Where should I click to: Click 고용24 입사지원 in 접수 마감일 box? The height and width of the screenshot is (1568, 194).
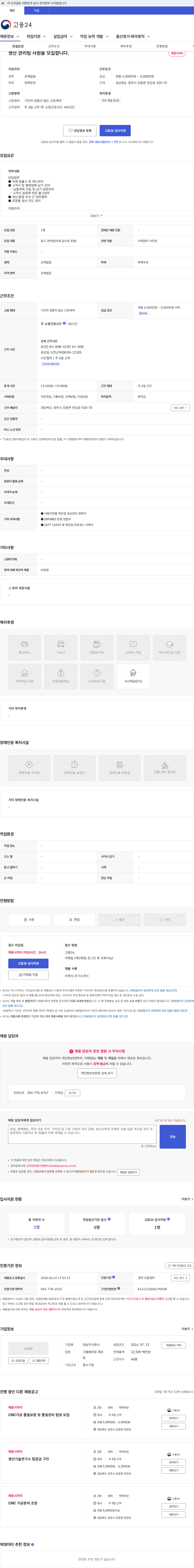point(28,964)
